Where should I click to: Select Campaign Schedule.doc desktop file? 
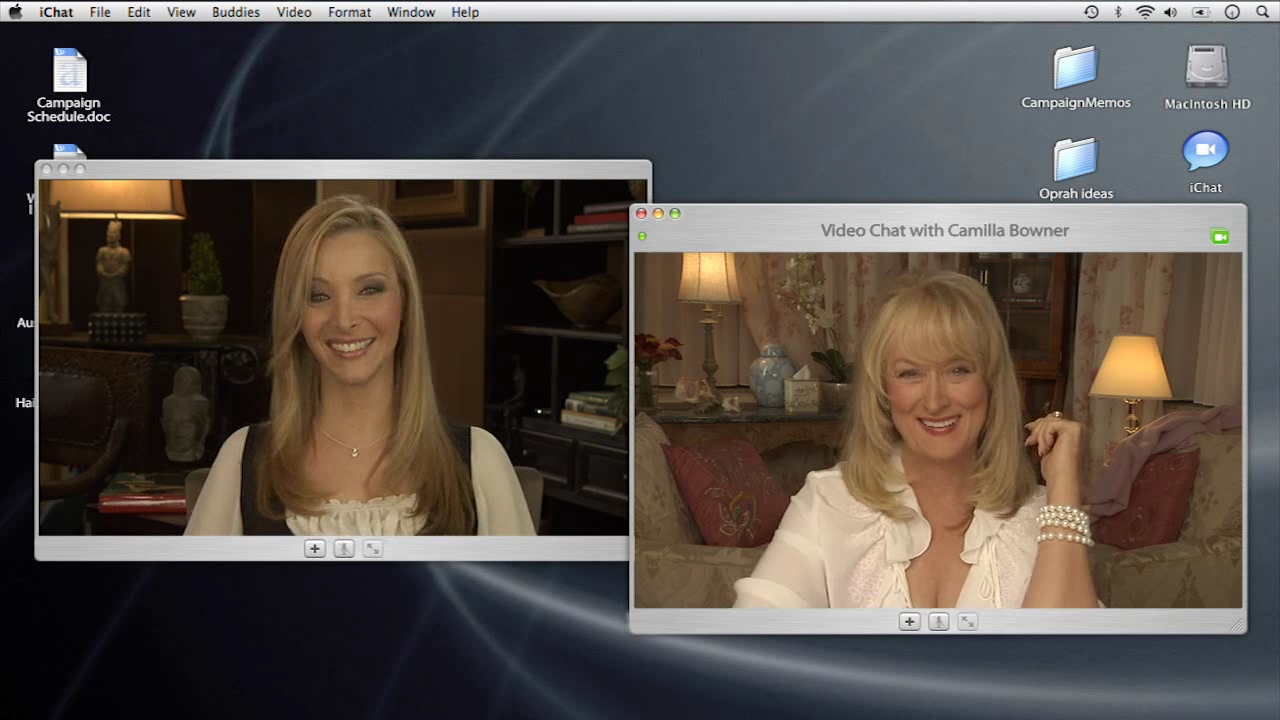coord(69,86)
